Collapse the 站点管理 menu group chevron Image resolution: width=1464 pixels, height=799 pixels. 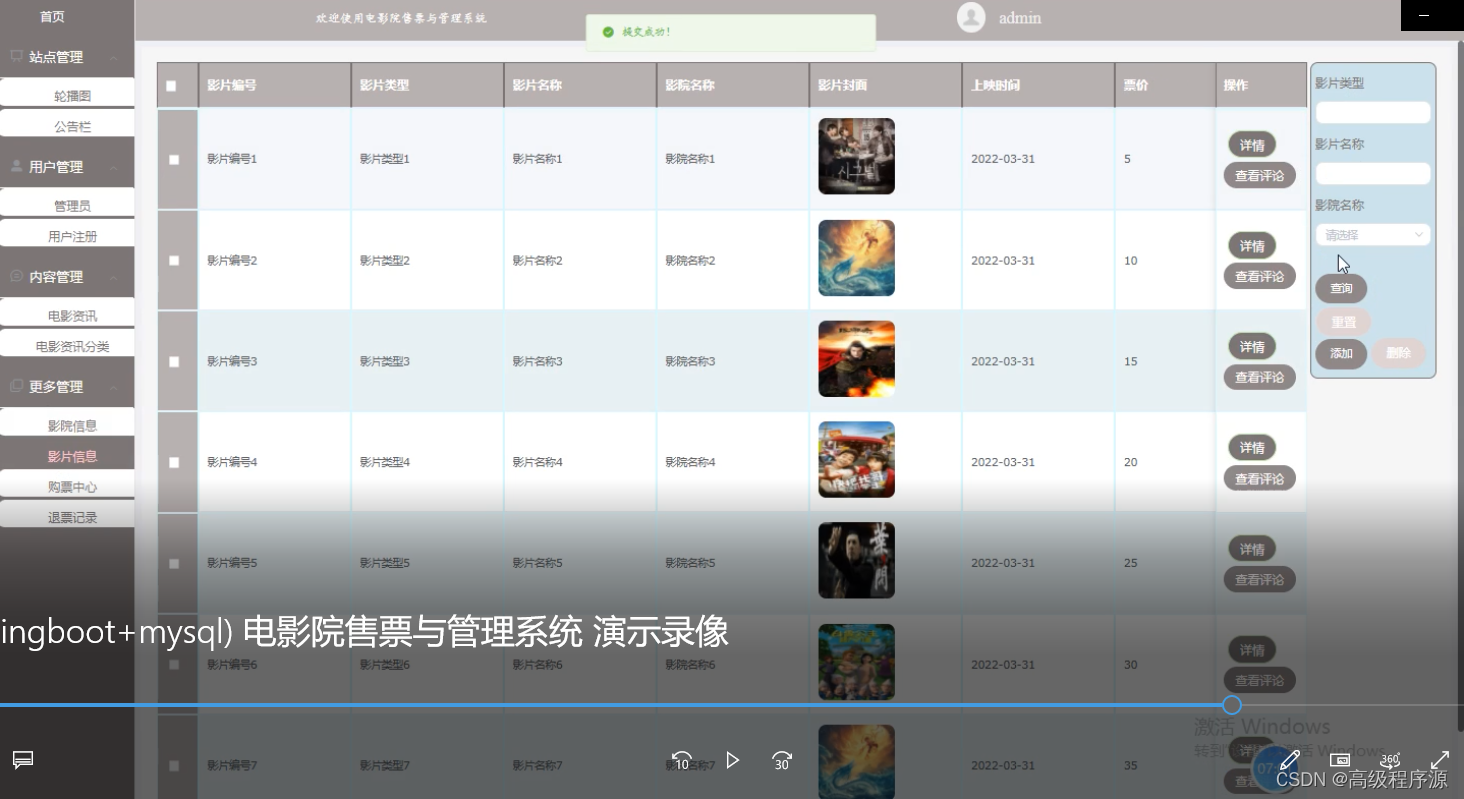(x=113, y=58)
